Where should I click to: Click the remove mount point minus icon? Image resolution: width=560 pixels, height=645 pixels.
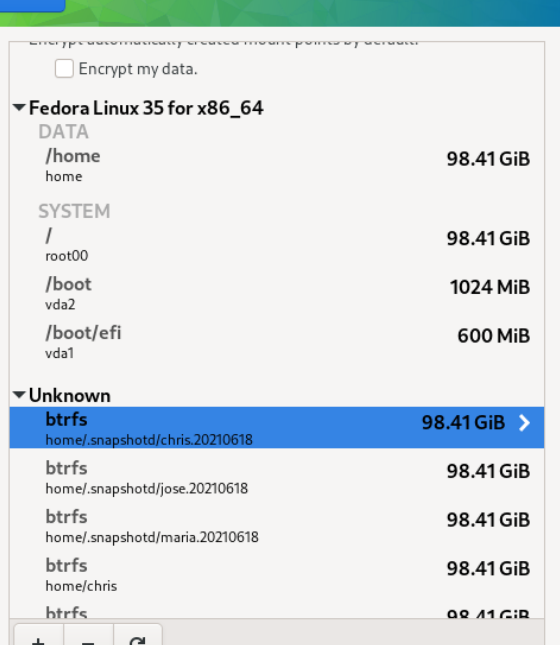point(88,636)
